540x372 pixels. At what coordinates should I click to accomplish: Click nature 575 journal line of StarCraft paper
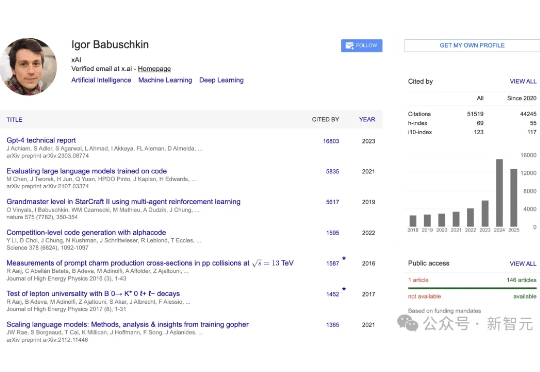click(x=42, y=217)
